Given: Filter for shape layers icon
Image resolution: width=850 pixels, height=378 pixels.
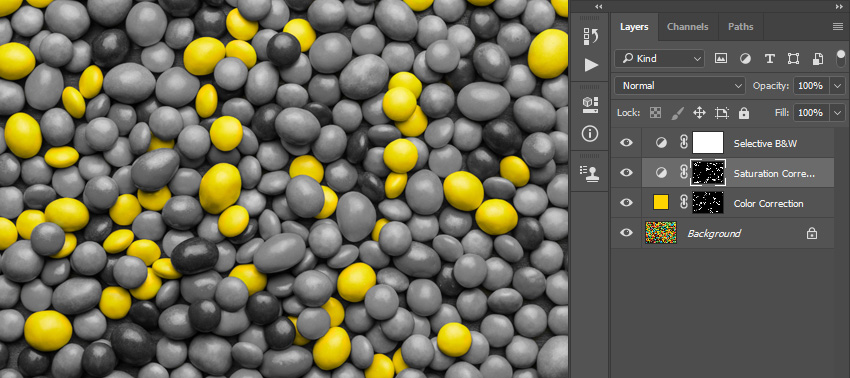Looking at the screenshot, I should pyautogui.click(x=794, y=59).
